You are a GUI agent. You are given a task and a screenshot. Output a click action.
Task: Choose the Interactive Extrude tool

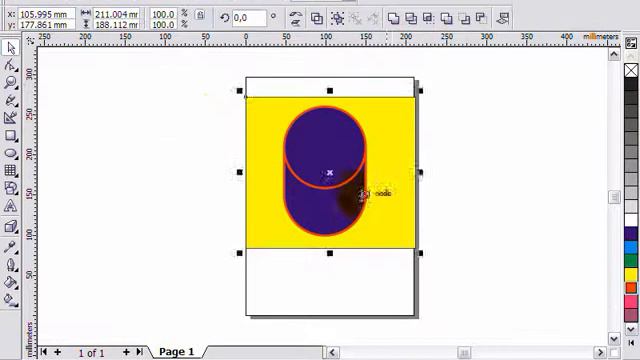pyautogui.click(x=10, y=227)
